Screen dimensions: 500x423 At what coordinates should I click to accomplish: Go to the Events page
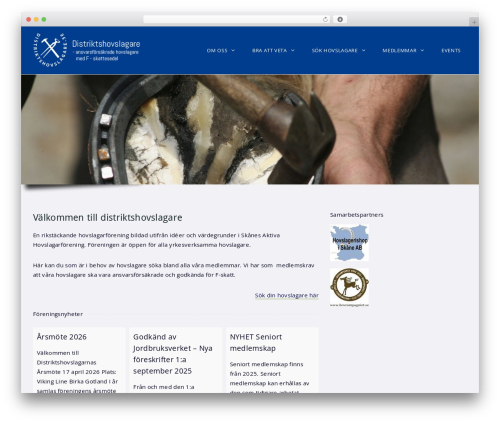451,50
